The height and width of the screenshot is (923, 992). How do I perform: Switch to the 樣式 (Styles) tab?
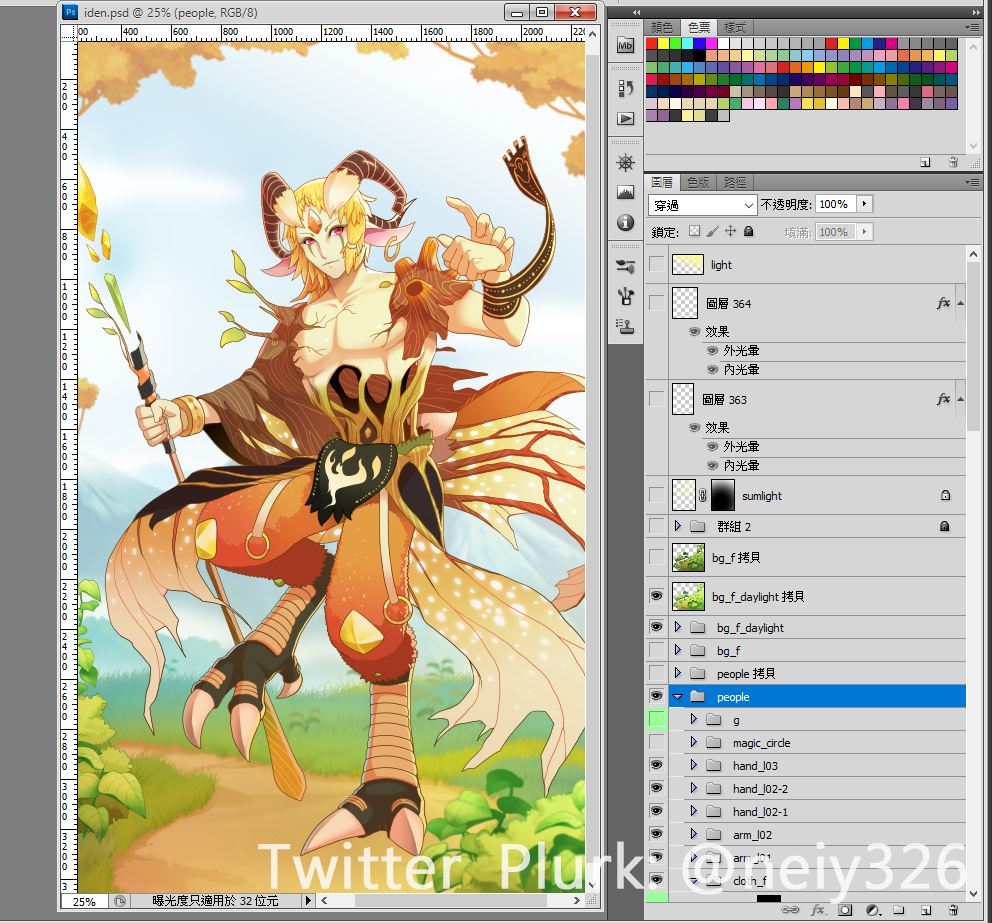tap(734, 27)
